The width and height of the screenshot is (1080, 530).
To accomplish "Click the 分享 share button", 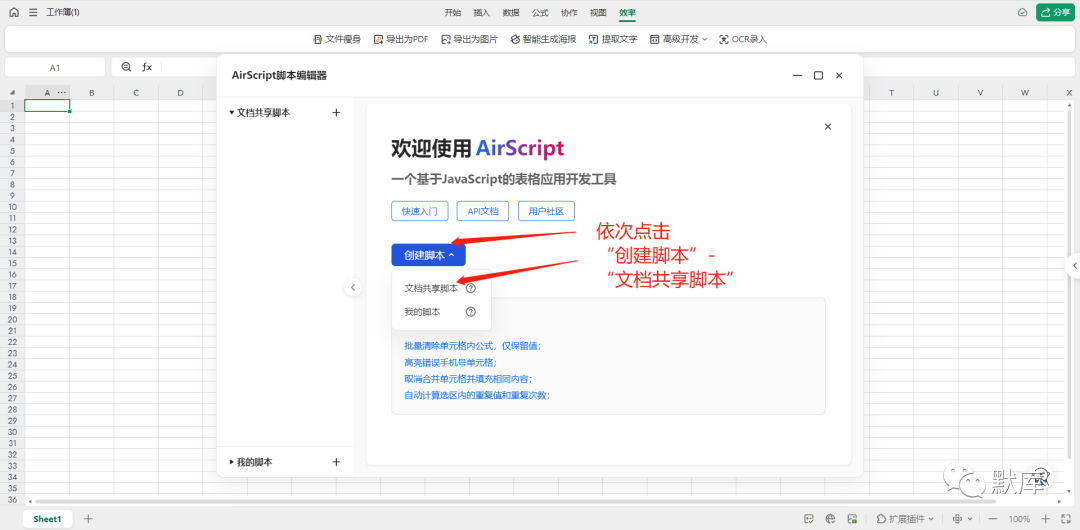I will click(x=1055, y=12).
